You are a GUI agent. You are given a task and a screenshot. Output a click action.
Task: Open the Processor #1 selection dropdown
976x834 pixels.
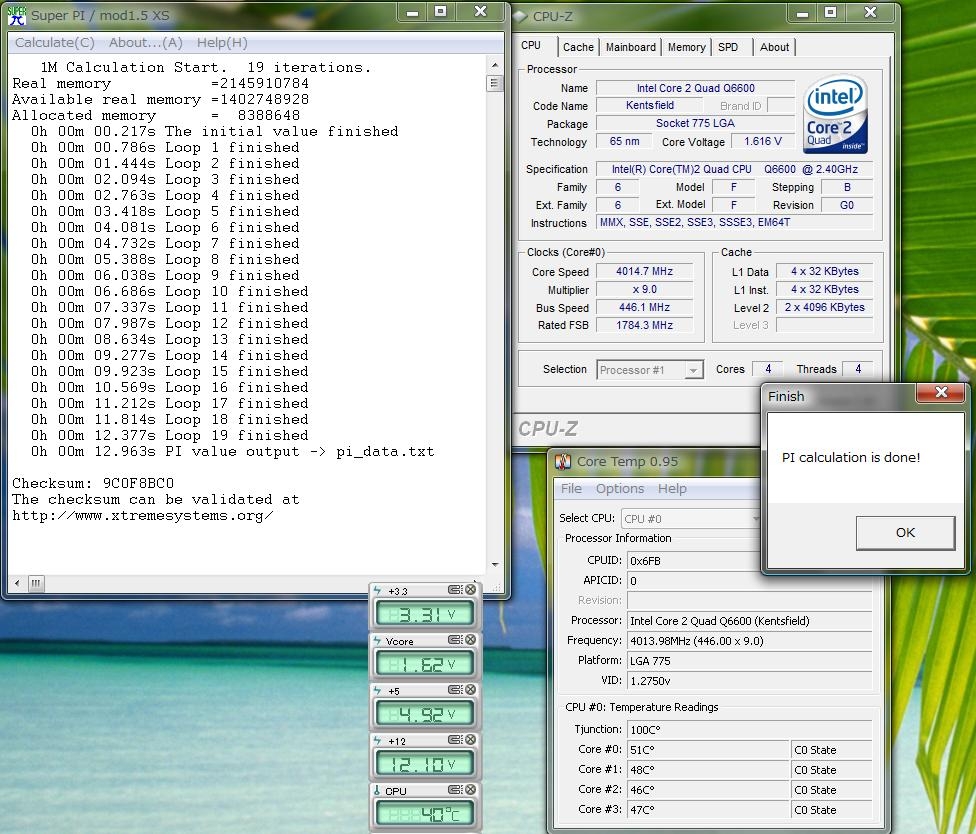coord(693,370)
